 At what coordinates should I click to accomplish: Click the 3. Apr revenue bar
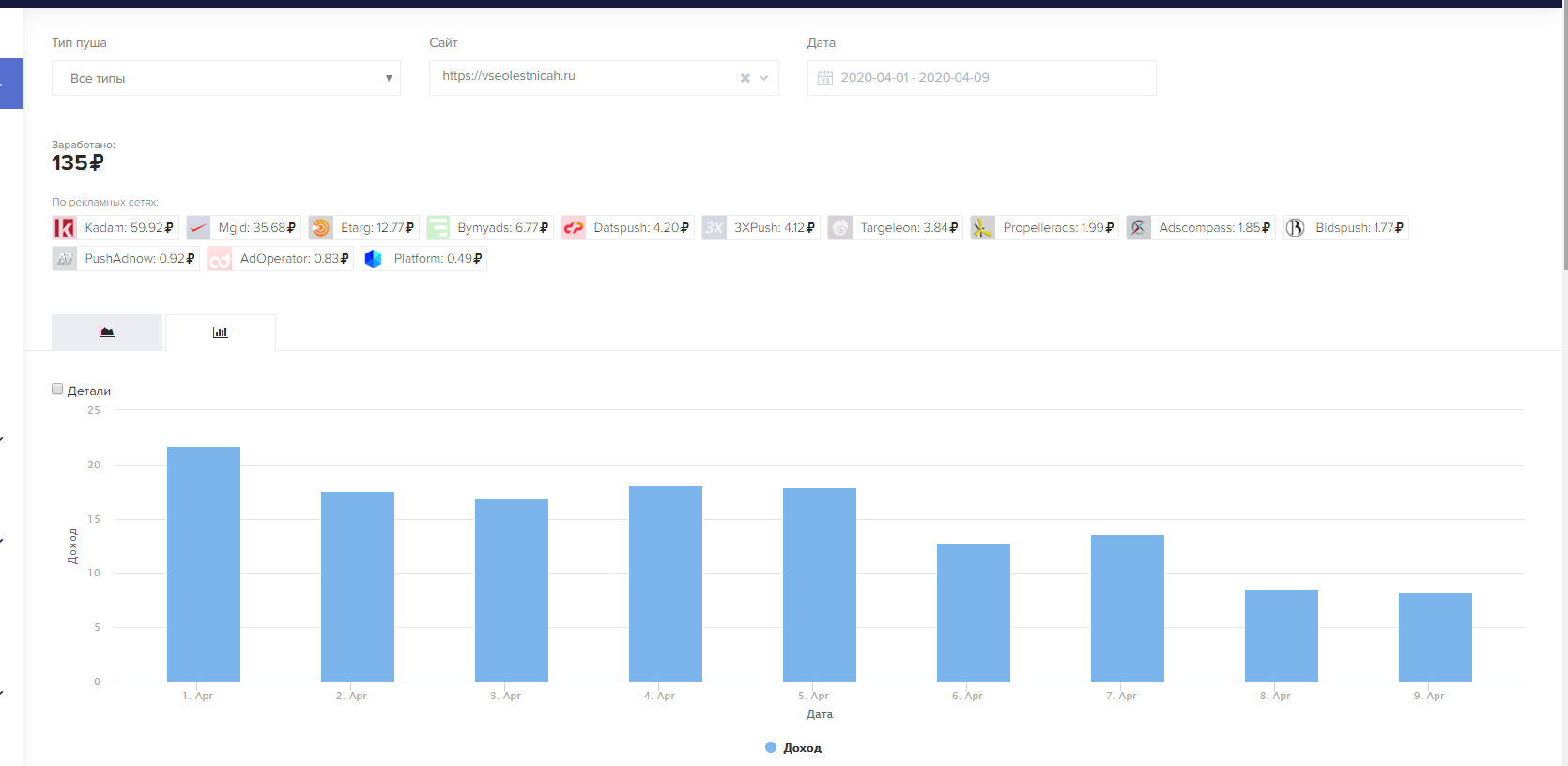point(512,590)
